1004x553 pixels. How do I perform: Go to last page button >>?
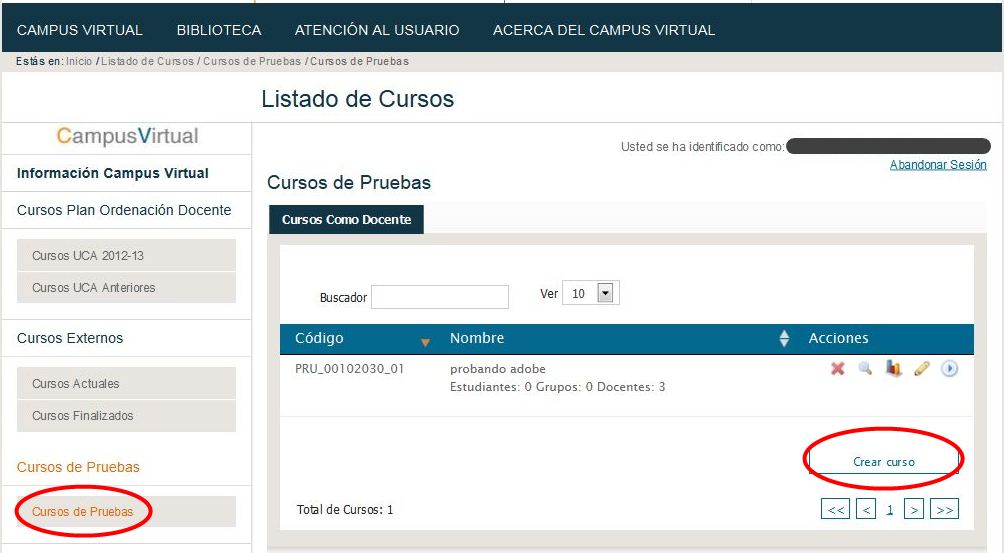click(x=944, y=509)
